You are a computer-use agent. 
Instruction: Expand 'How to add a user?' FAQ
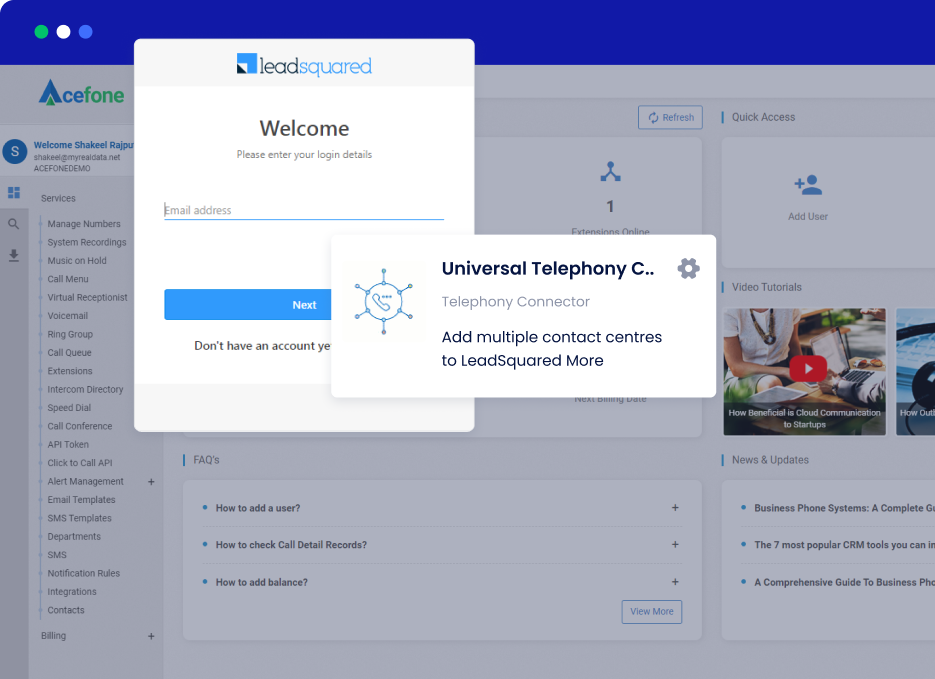coord(675,508)
